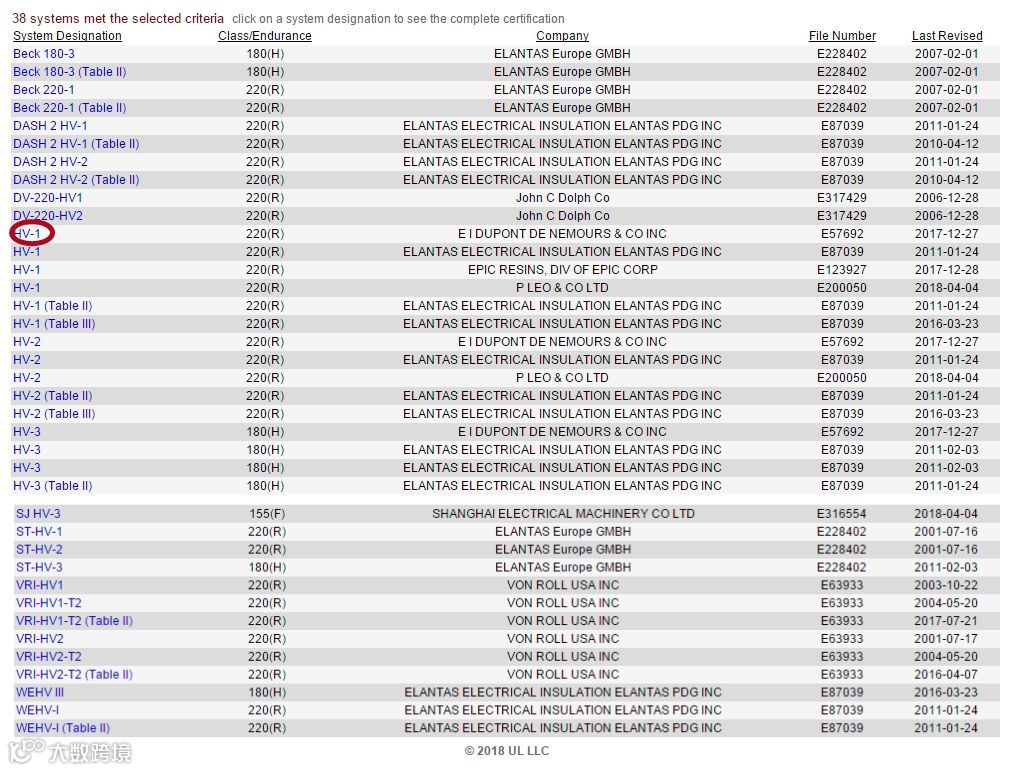Image resolution: width=1010 pixels, height=771 pixels.
Task: Select the date '2016-04-07'
Action: pyautogui.click(x=945, y=675)
